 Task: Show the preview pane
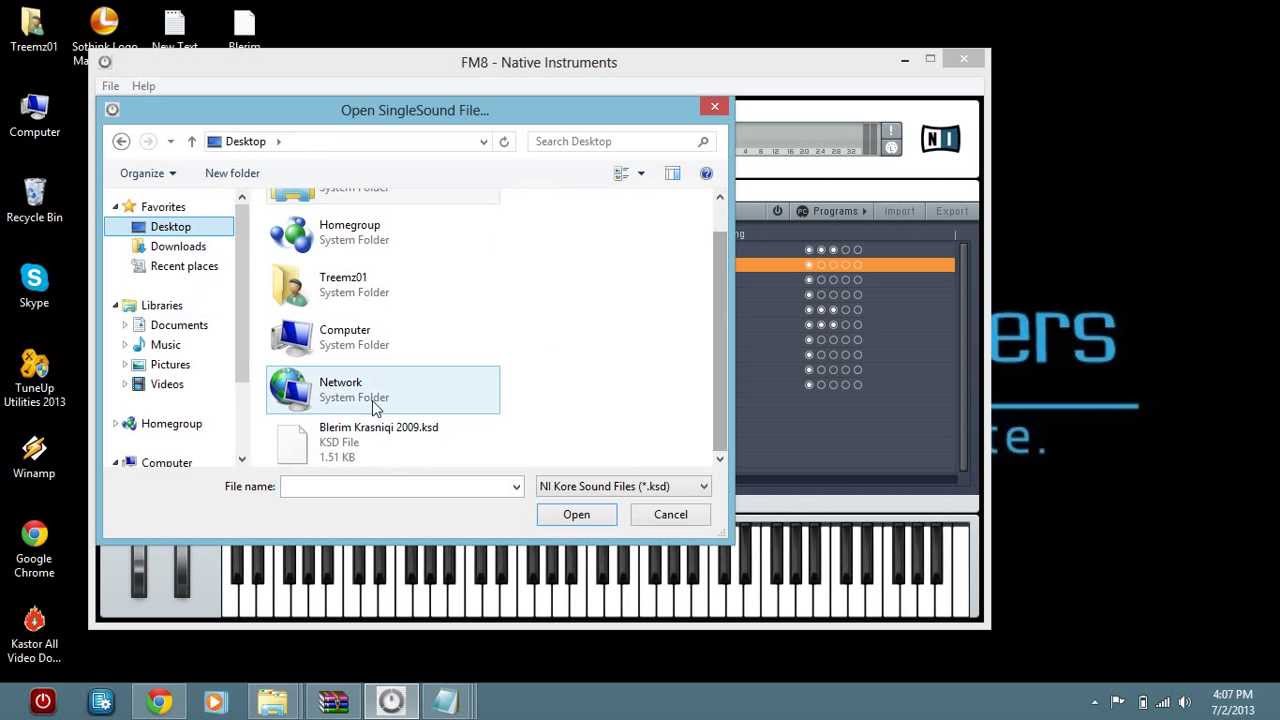coord(673,173)
